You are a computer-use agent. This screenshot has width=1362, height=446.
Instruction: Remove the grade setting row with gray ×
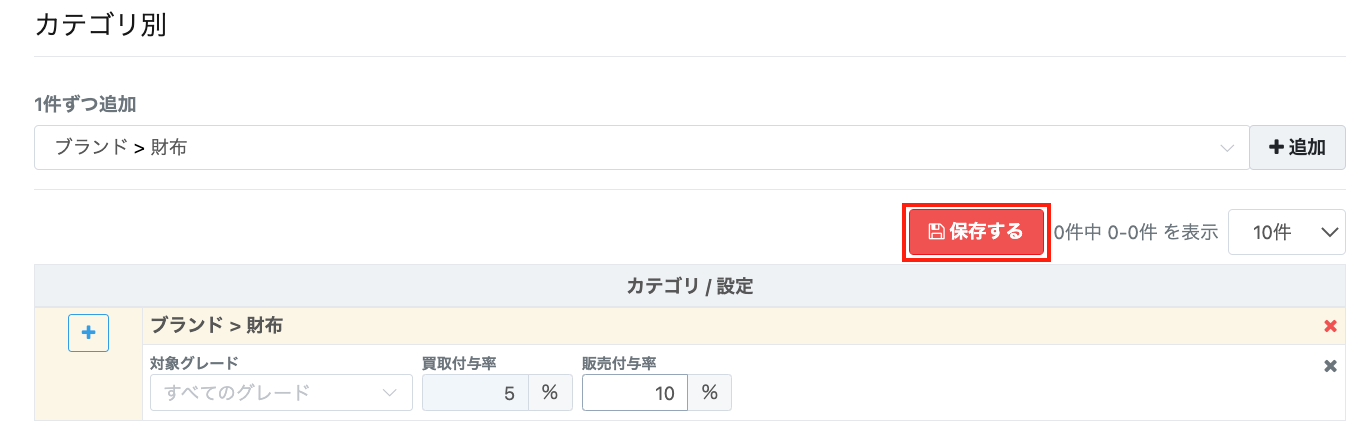pos(1330,366)
